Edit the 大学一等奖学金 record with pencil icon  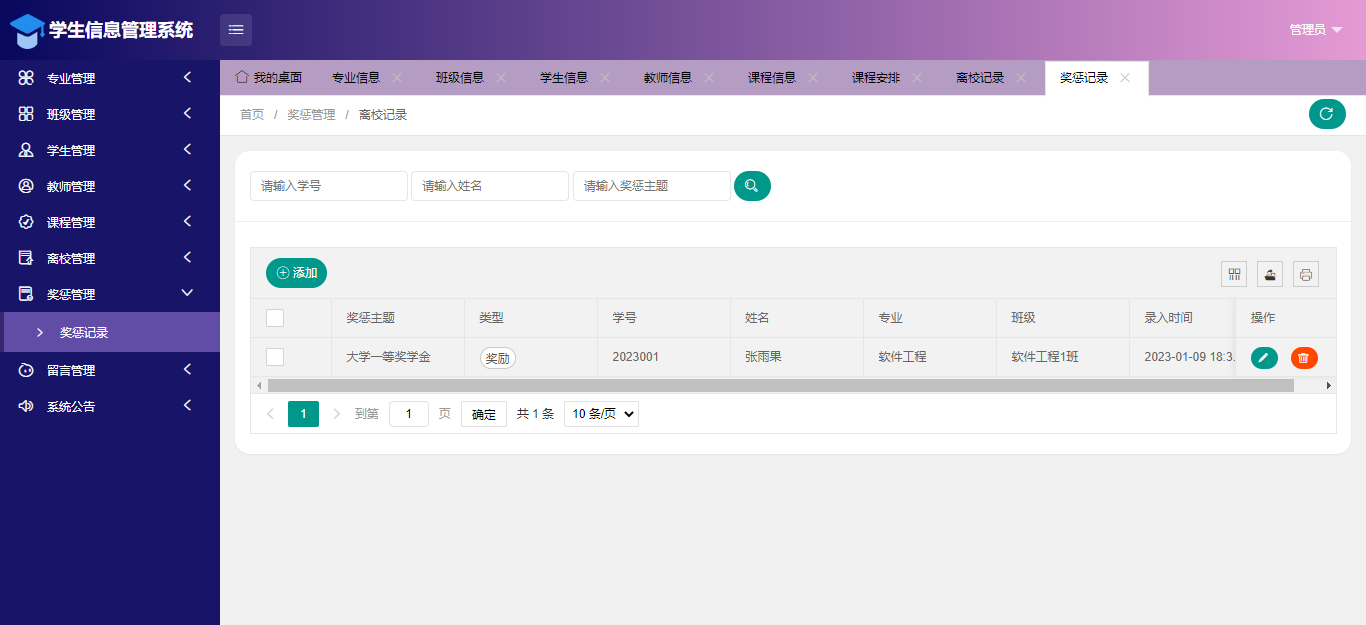click(1264, 357)
